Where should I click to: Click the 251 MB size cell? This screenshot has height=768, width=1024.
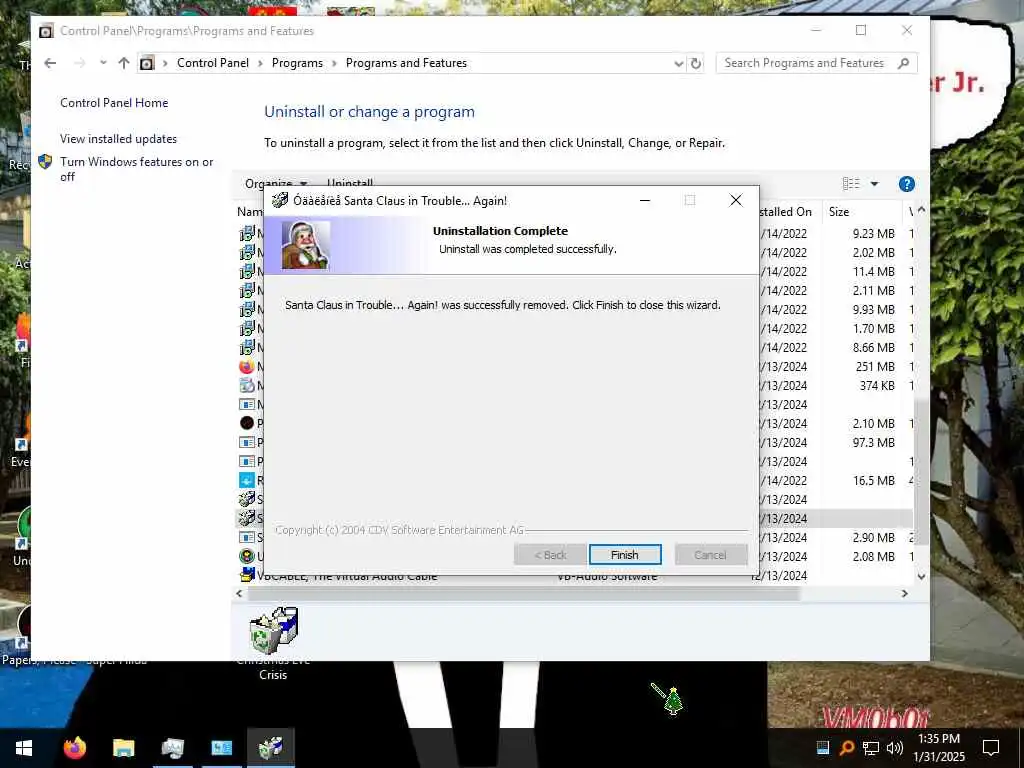point(875,366)
